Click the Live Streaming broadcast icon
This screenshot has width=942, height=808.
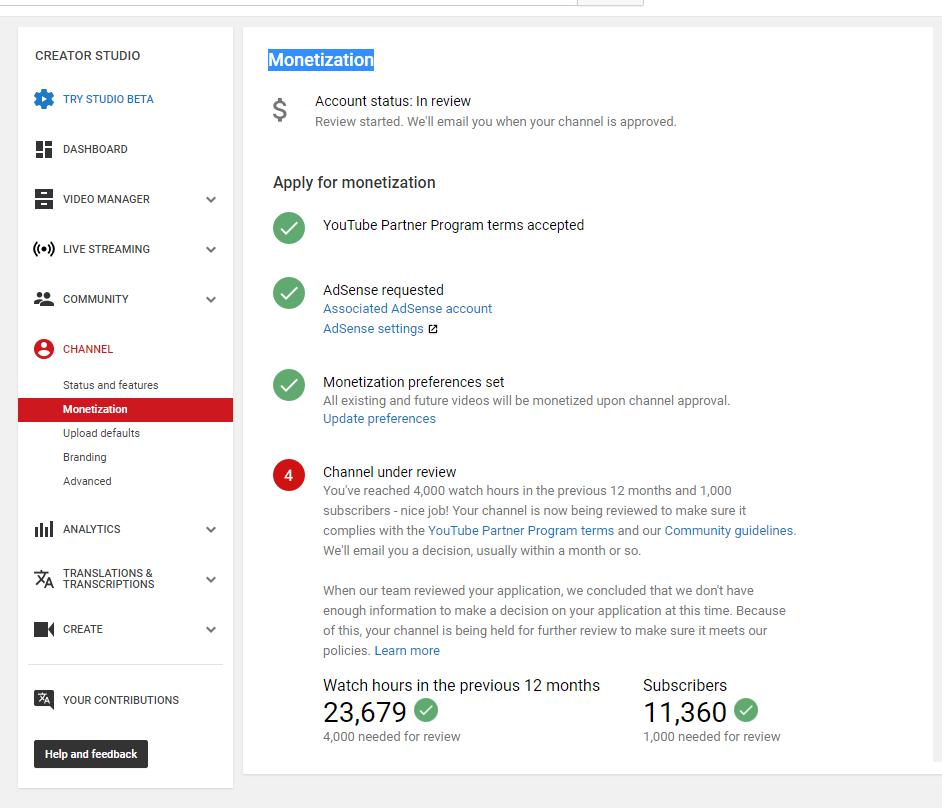click(x=44, y=249)
